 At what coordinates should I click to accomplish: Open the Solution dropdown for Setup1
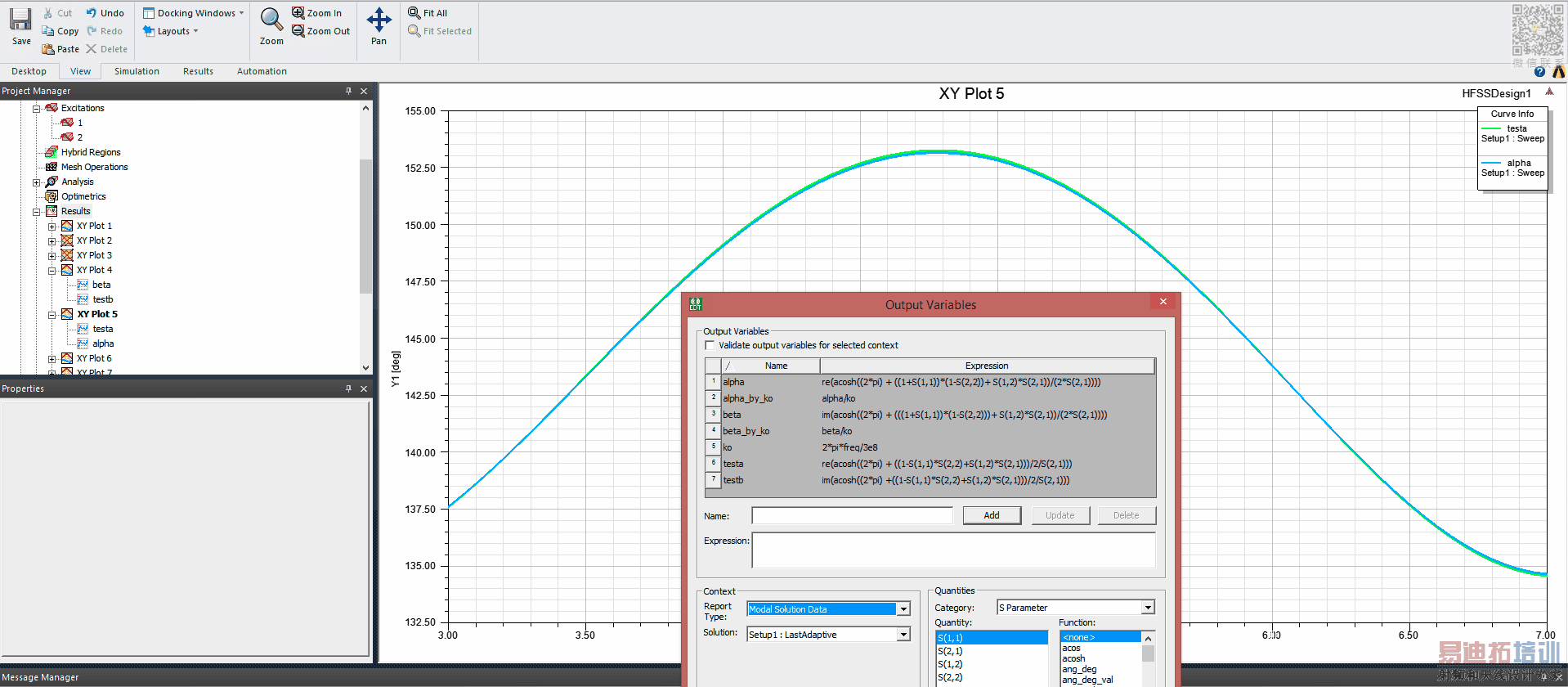tap(903, 635)
